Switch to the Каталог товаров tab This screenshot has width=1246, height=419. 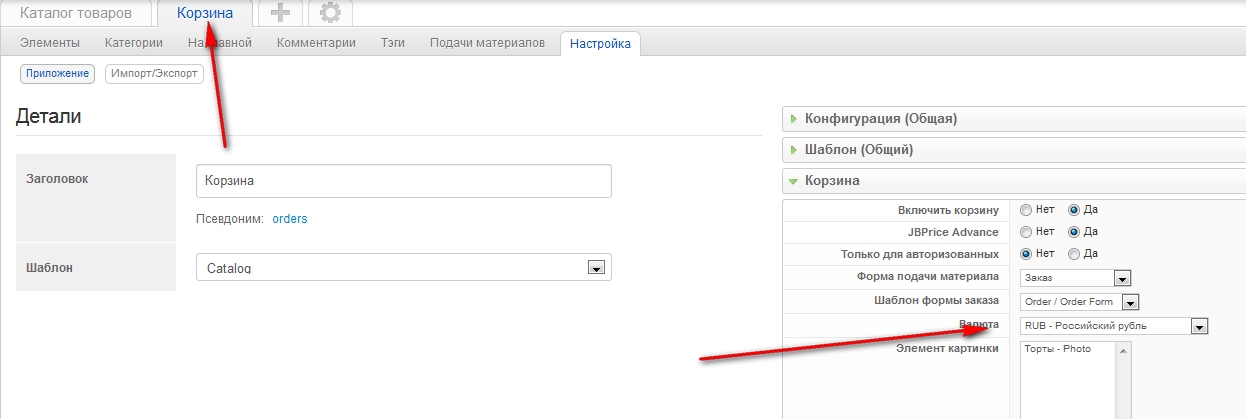click(75, 14)
